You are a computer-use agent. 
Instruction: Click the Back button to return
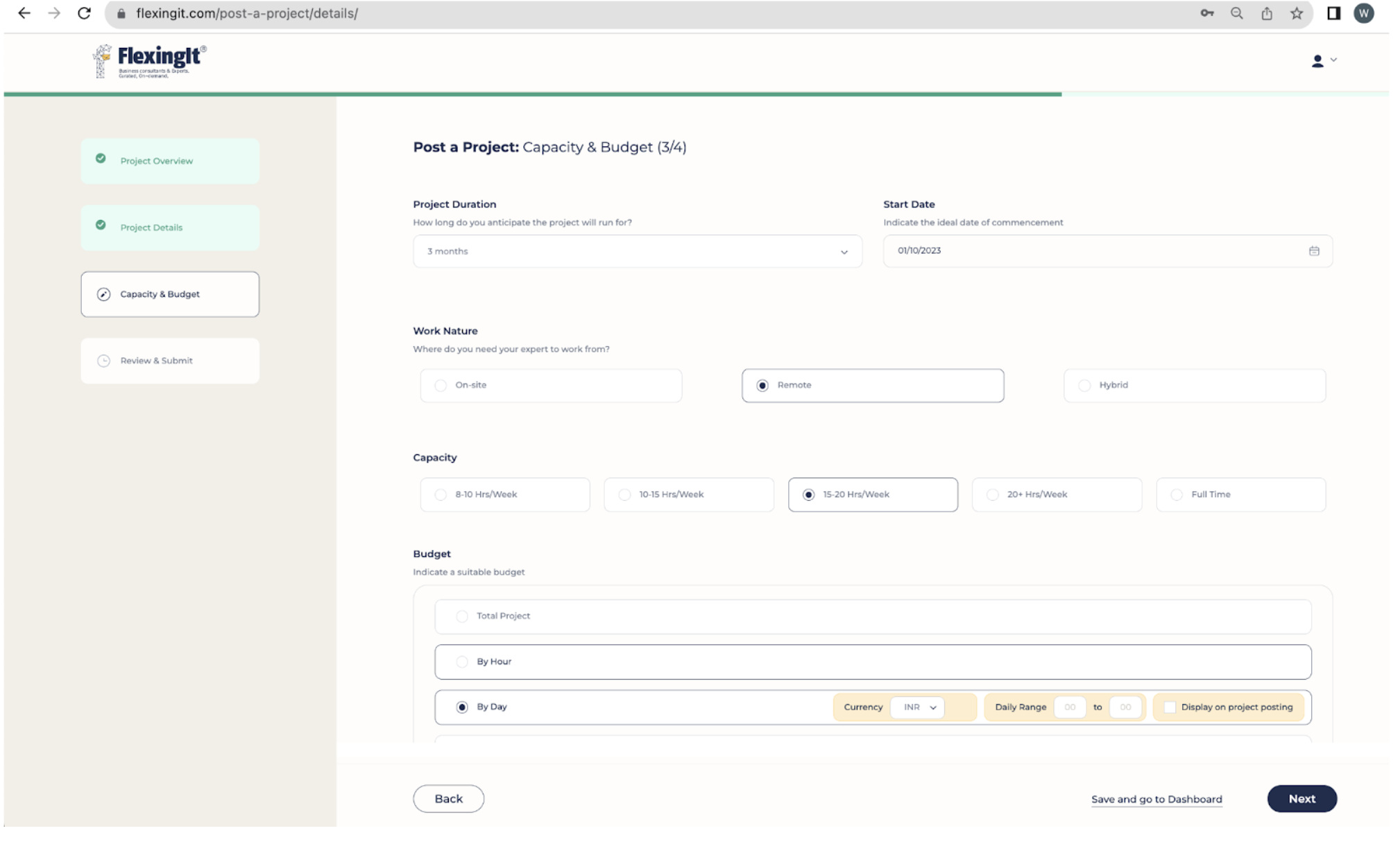click(x=448, y=798)
